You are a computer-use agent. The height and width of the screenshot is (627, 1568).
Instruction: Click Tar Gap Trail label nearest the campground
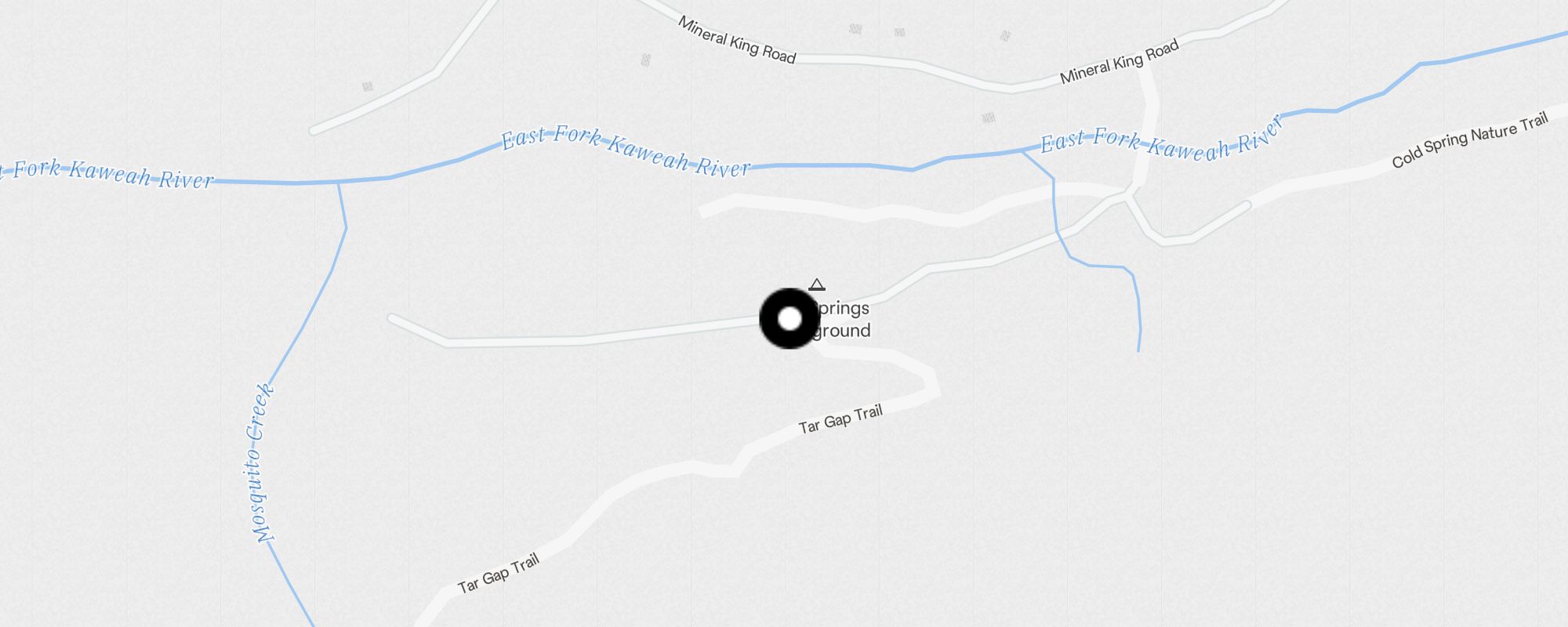click(x=840, y=419)
